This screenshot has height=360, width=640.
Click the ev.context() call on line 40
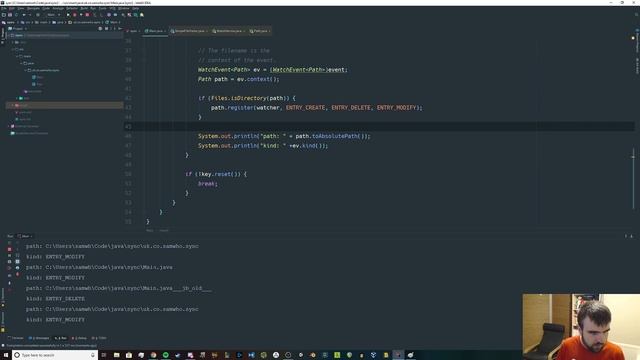258,79
